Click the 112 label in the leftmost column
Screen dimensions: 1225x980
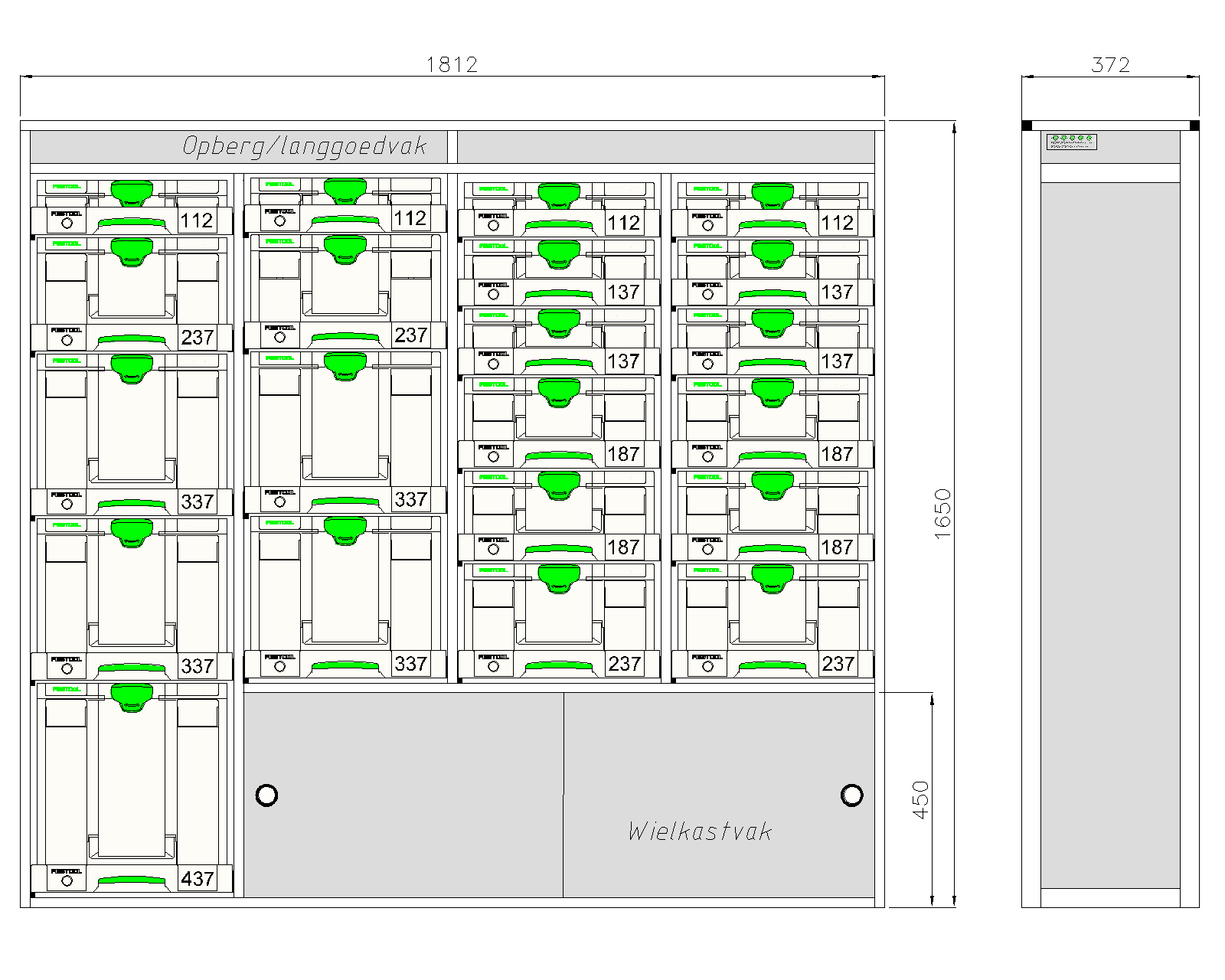point(196,220)
